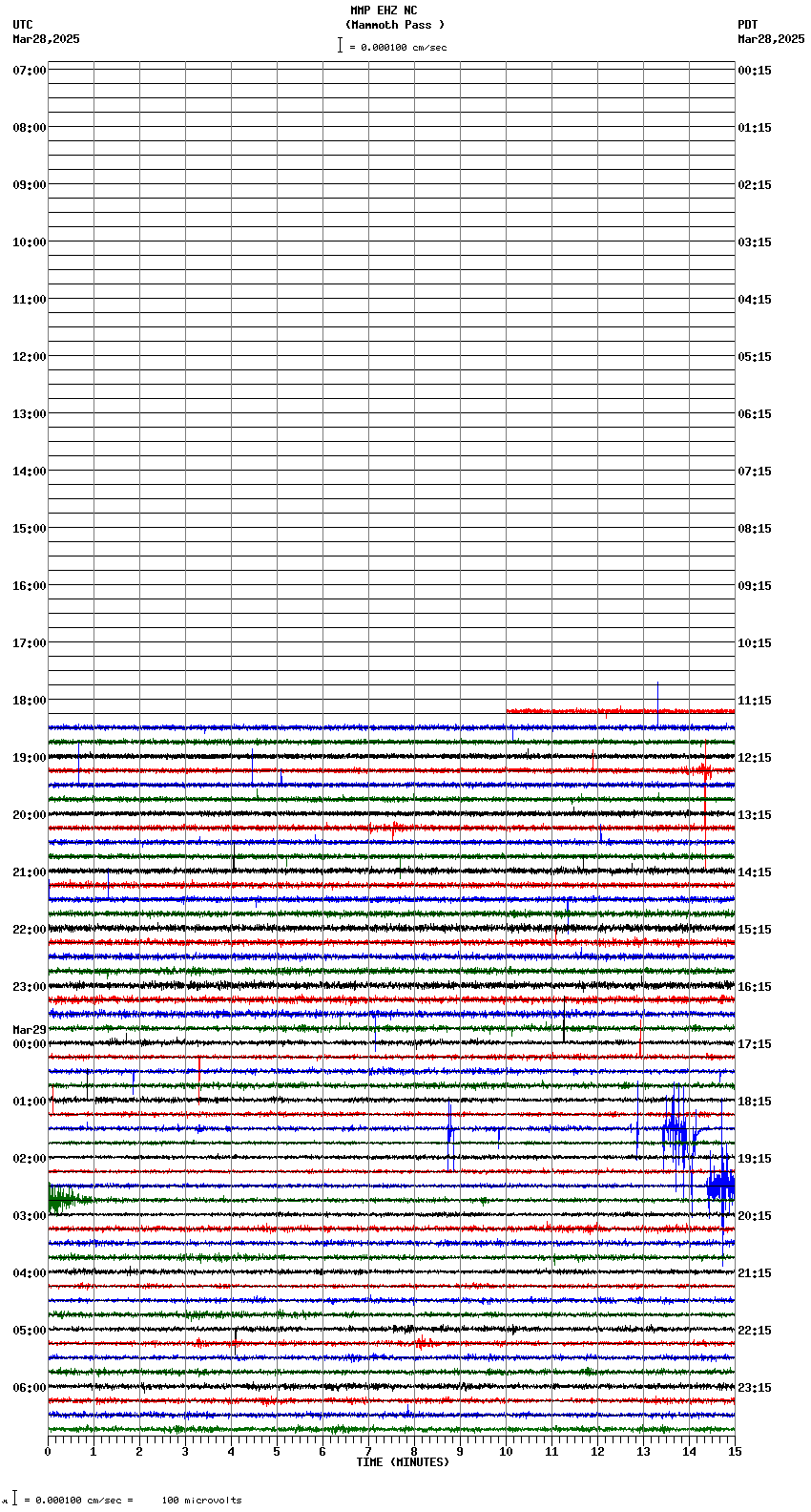Screen dimensions: 811x1512
Task: Click the 'PDT' label at top right
Action: click(x=748, y=25)
